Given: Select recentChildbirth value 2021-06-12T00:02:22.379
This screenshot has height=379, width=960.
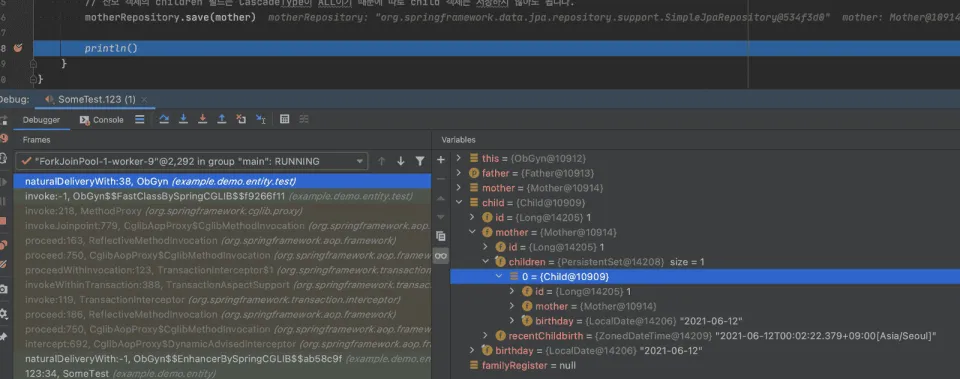Looking at the screenshot, I should click(826, 336).
